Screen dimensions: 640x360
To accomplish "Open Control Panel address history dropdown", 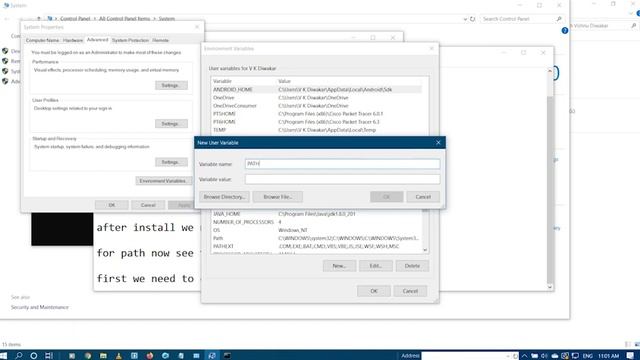I will tap(465, 19).
